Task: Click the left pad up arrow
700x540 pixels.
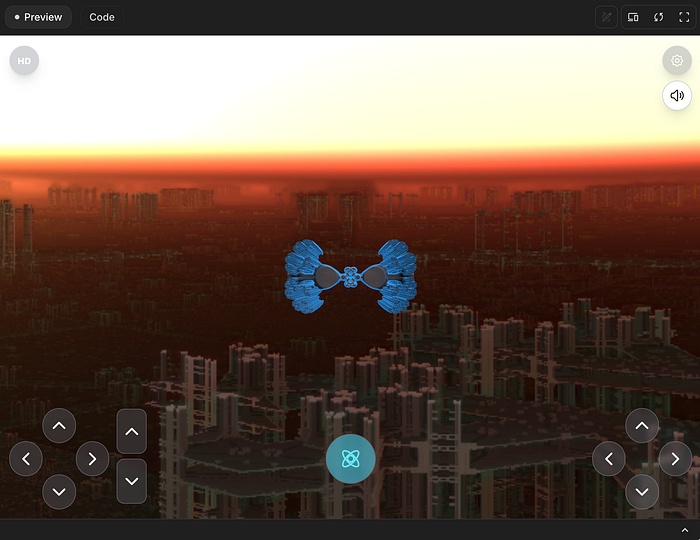Action: [59, 426]
